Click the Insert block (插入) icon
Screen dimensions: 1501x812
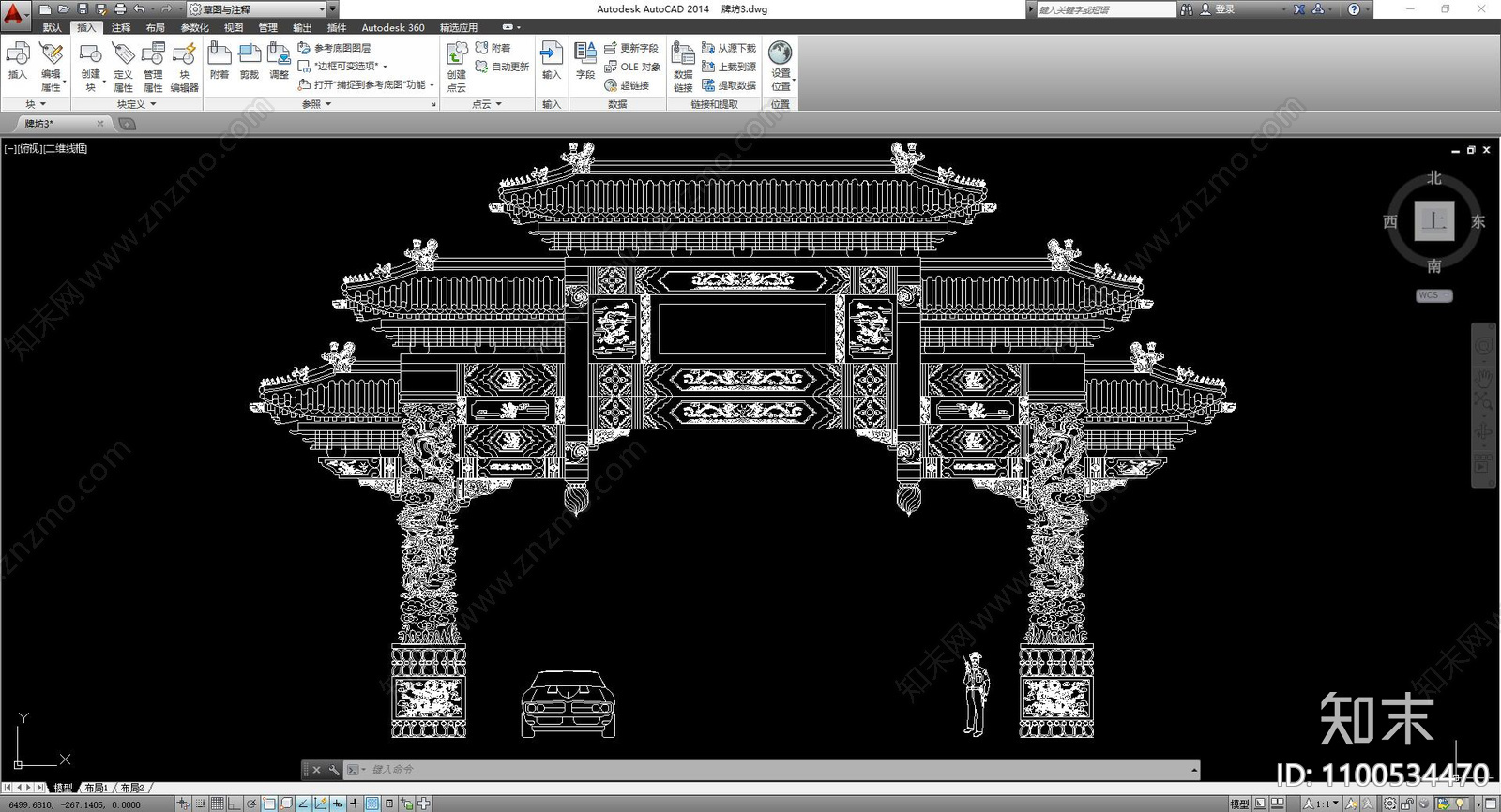tap(17, 61)
